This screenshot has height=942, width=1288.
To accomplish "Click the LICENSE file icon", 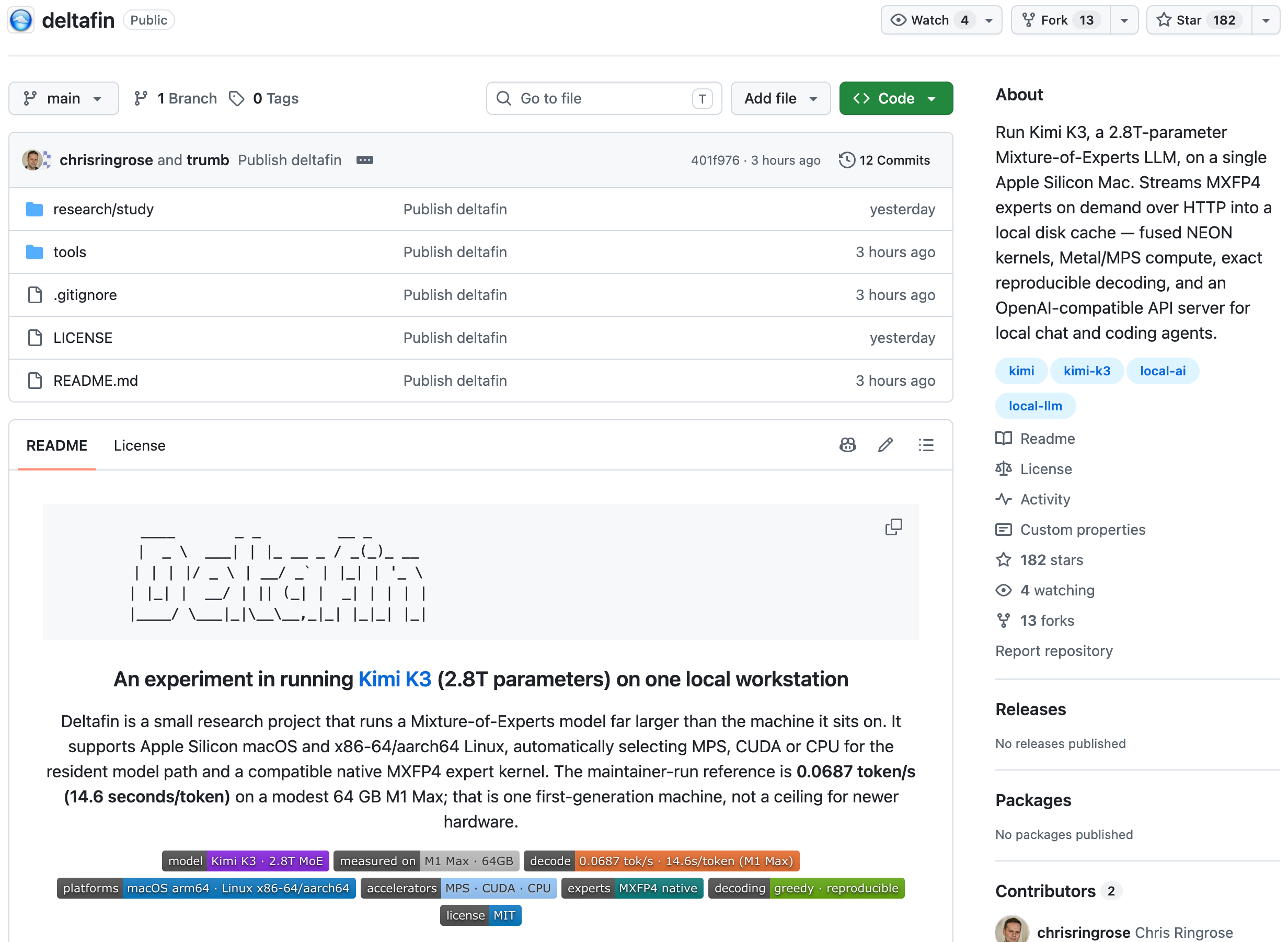I will click(35, 338).
